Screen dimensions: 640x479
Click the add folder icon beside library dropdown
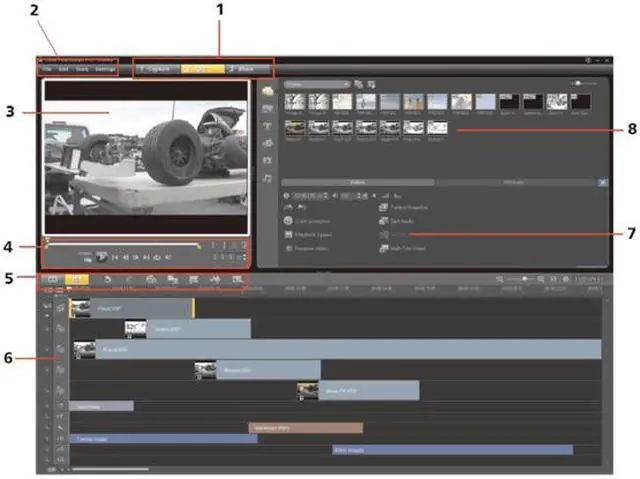pyautogui.click(x=358, y=84)
